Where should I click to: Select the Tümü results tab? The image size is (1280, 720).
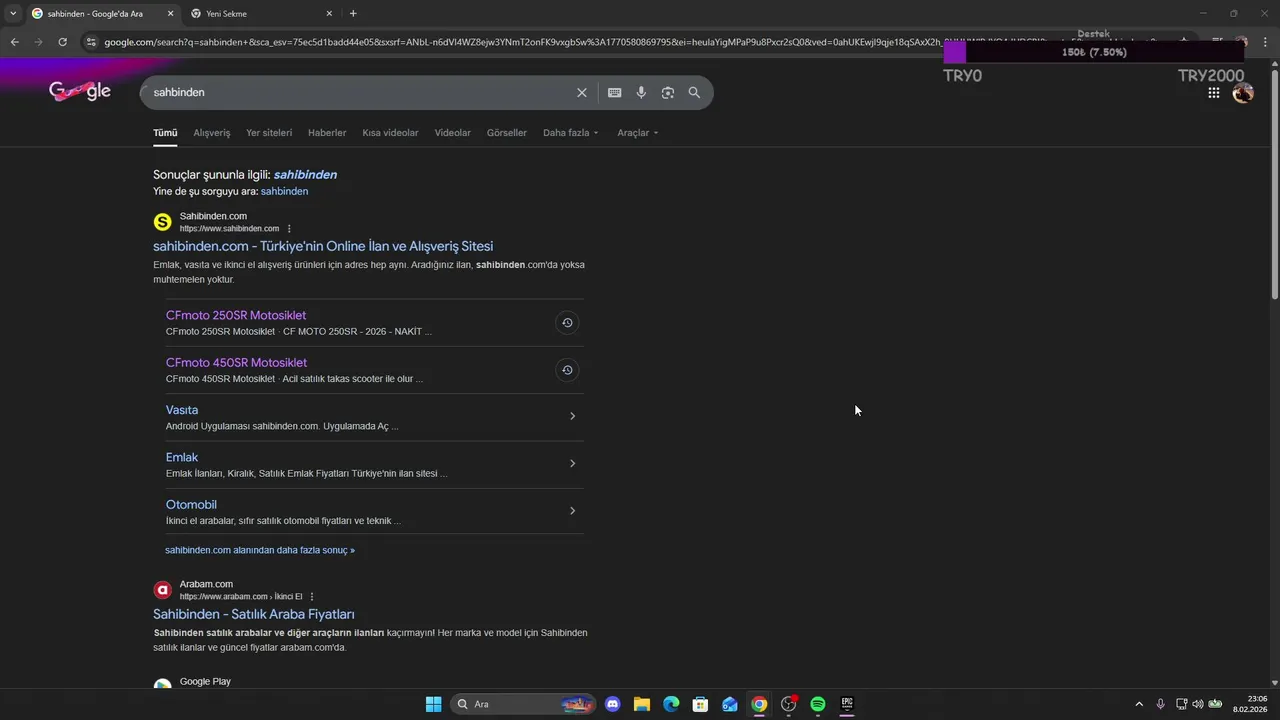[165, 132]
